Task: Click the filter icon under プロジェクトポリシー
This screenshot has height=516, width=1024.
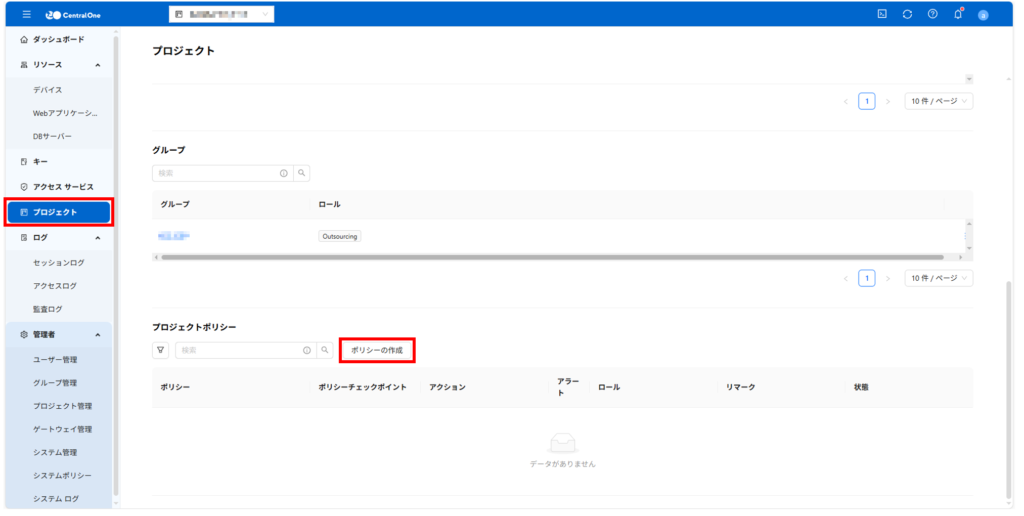Action: point(160,350)
